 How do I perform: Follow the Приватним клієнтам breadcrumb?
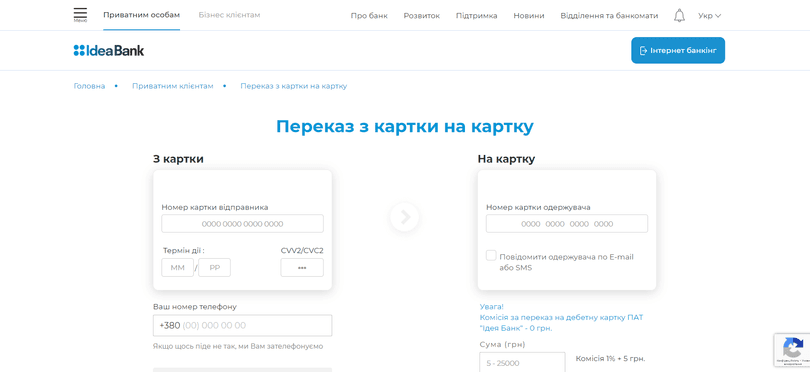tap(173, 86)
